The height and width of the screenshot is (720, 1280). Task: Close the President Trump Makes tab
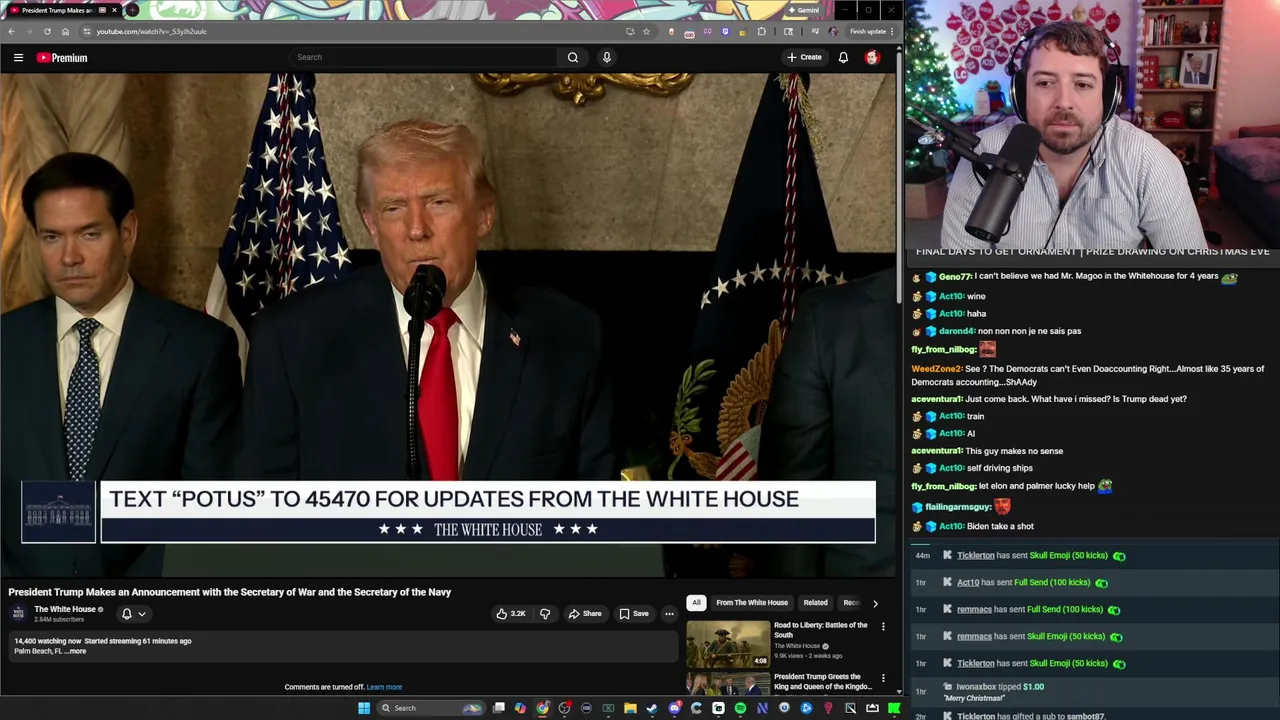[114, 10]
